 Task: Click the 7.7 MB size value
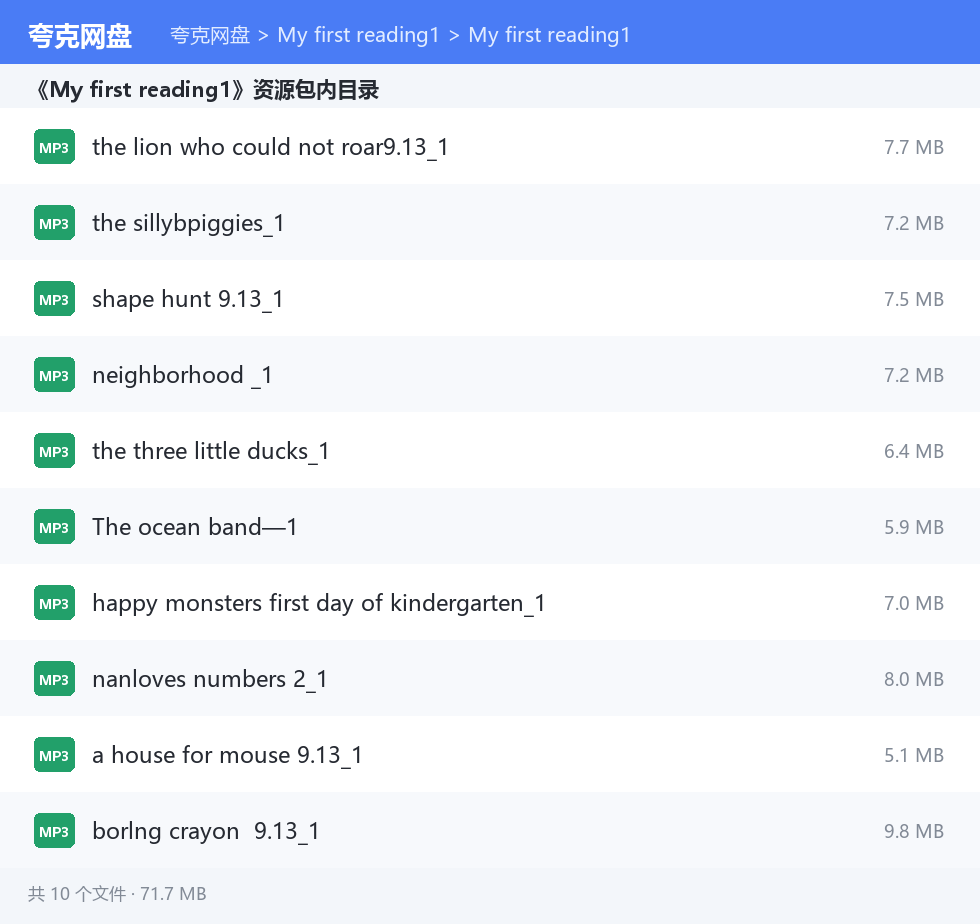(914, 148)
